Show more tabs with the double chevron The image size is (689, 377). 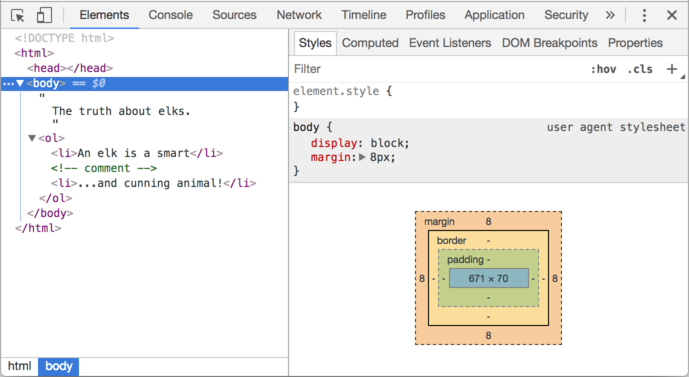click(x=610, y=15)
